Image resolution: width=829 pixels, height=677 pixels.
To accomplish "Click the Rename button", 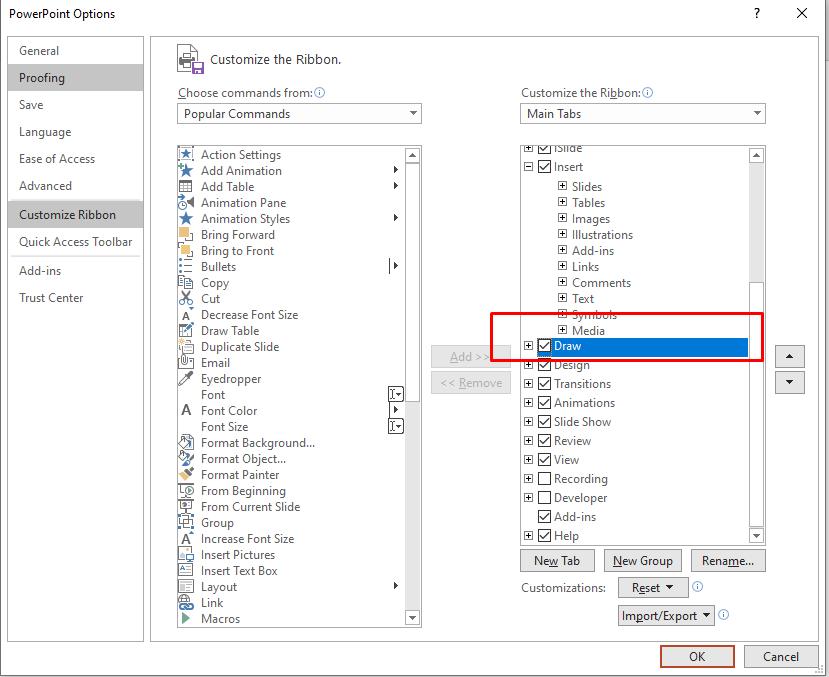I will pos(728,561).
